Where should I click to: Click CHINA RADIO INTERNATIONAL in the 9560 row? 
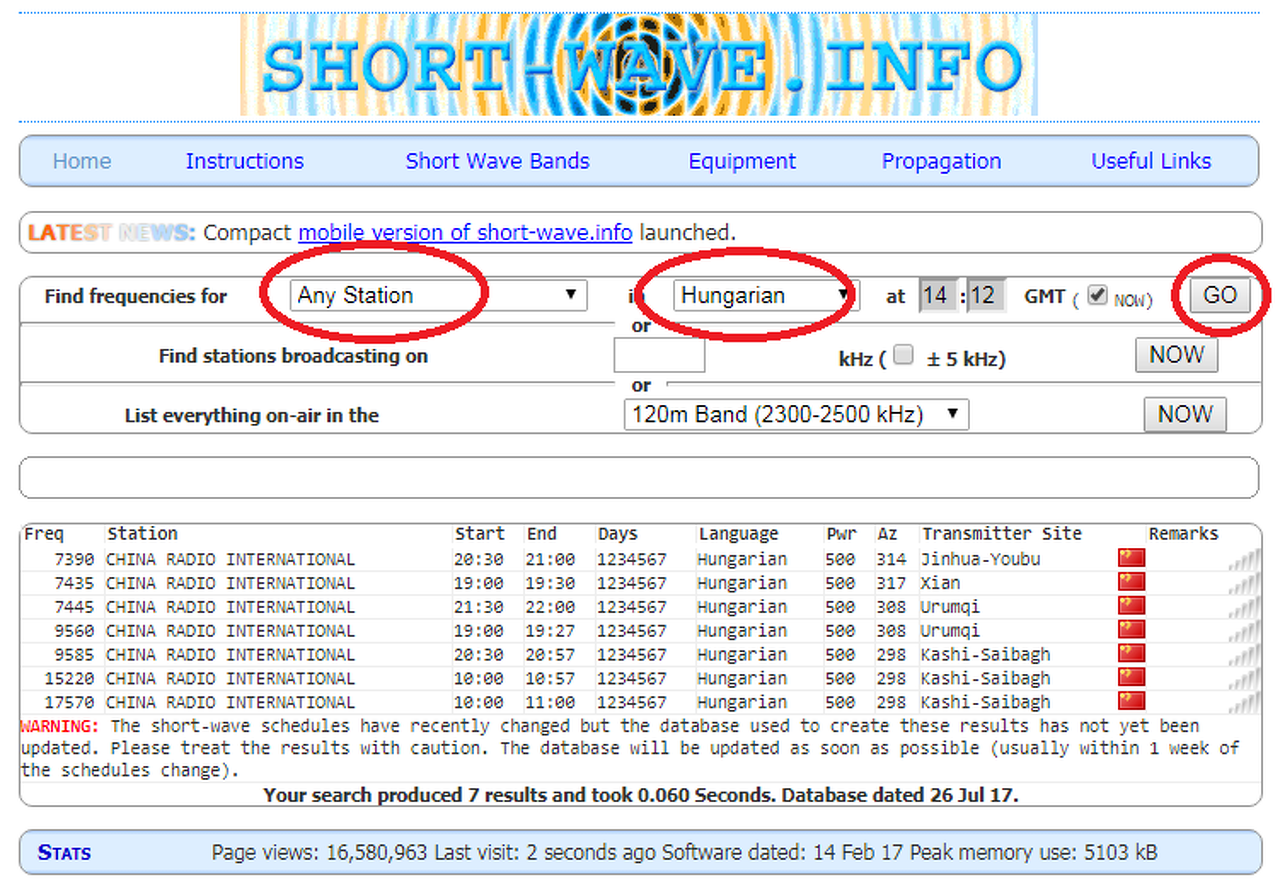point(231,631)
